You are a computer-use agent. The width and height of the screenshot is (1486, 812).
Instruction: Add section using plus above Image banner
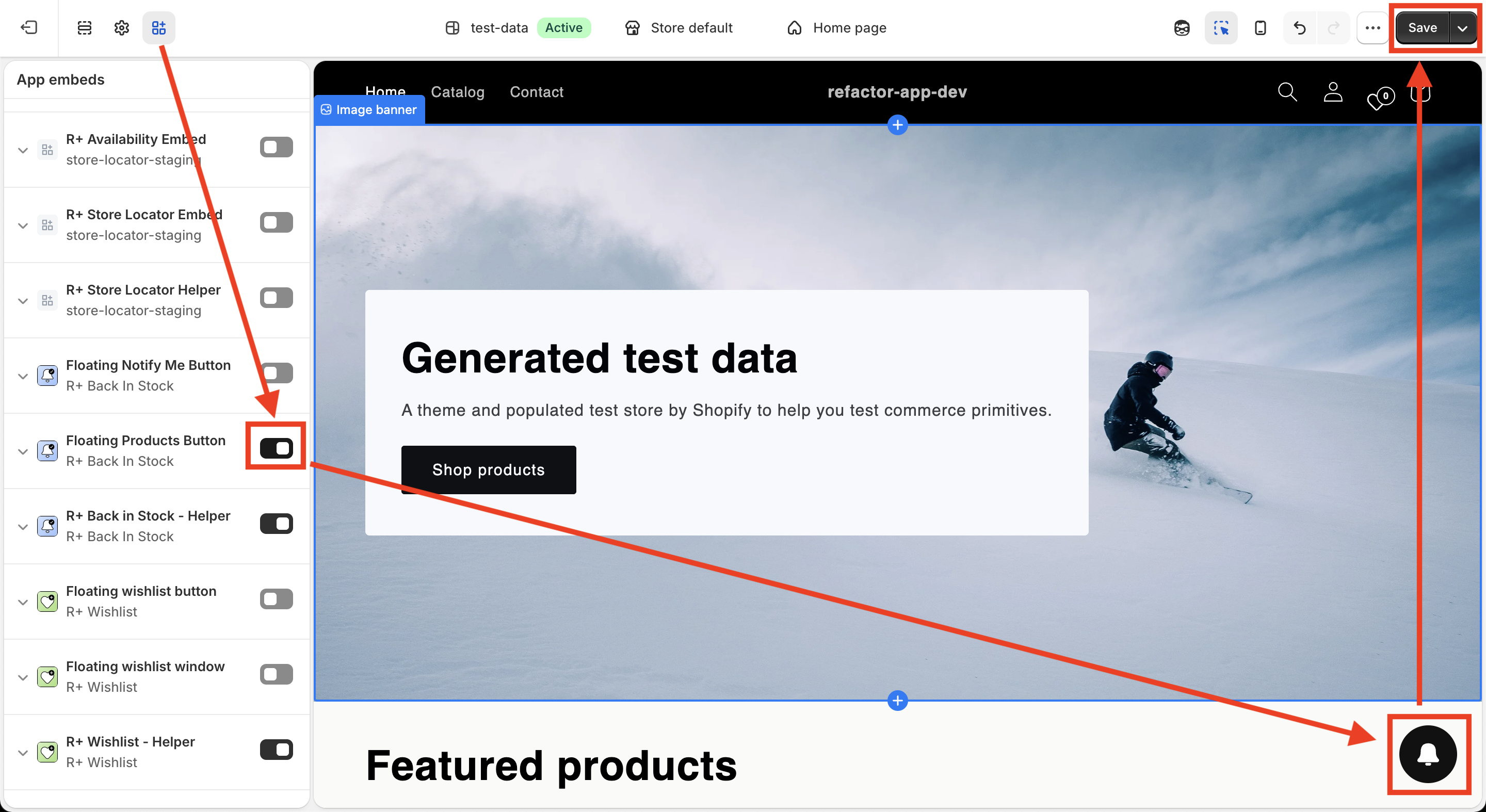click(898, 124)
